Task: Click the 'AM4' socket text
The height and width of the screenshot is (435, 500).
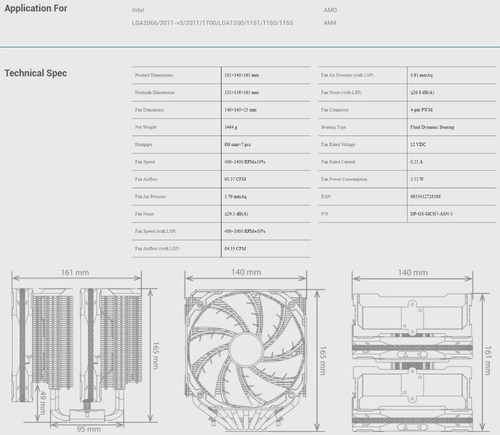Action: [x=330, y=23]
